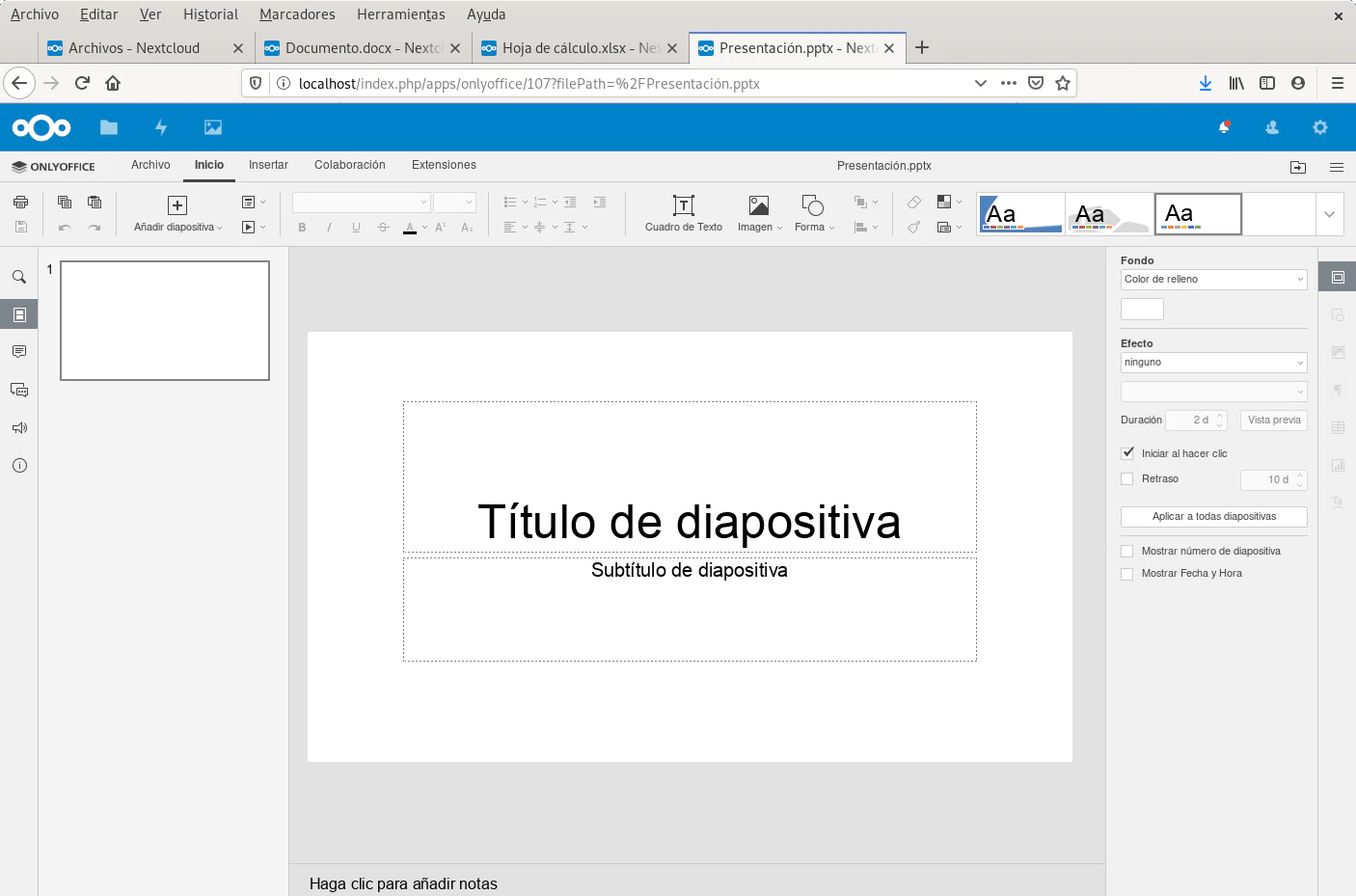The width and height of the screenshot is (1356, 896).
Task: Open the chat panel icon in sidebar
Action: pyautogui.click(x=19, y=390)
